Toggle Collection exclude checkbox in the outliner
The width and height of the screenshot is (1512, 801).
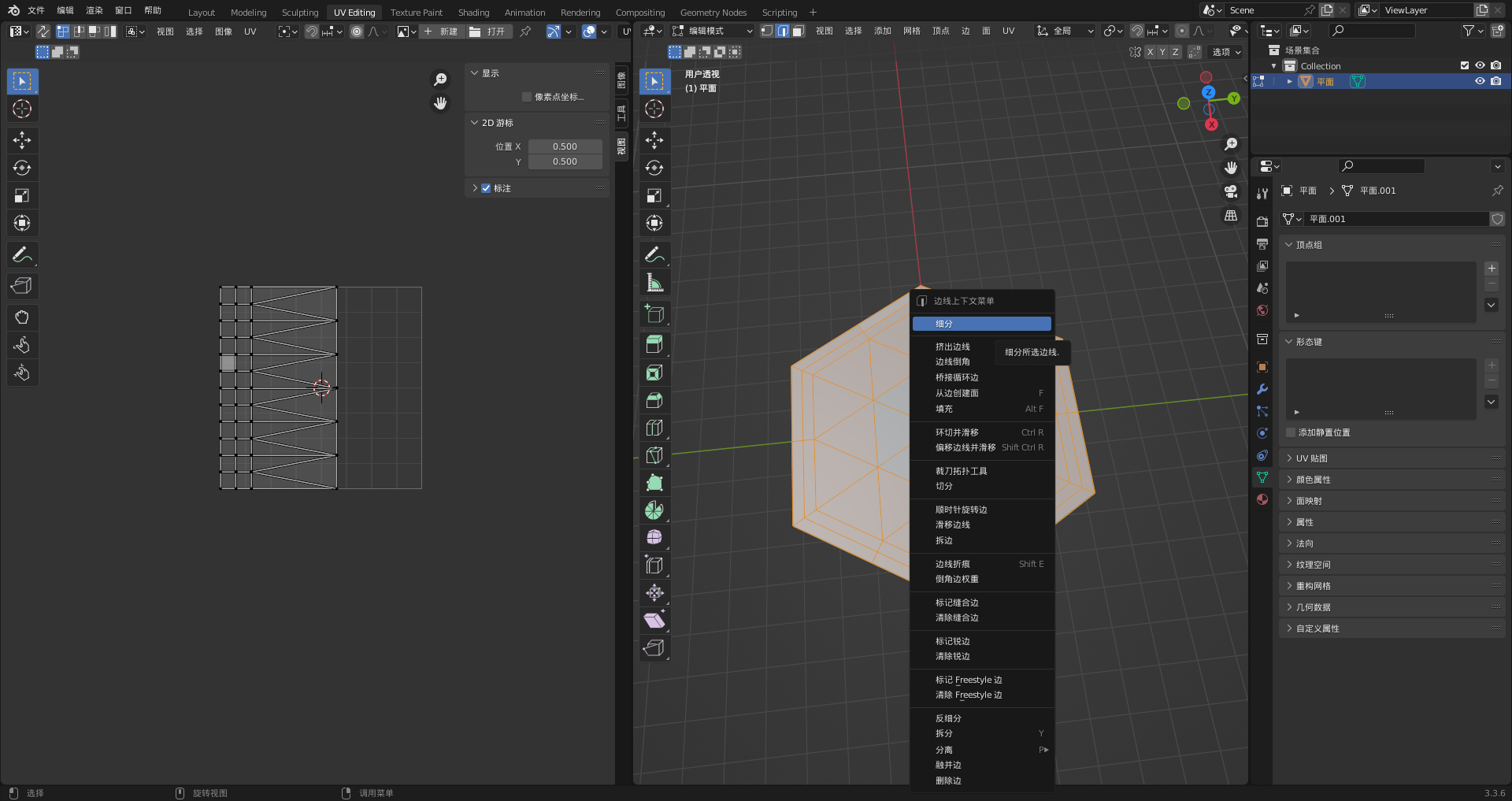(1465, 66)
